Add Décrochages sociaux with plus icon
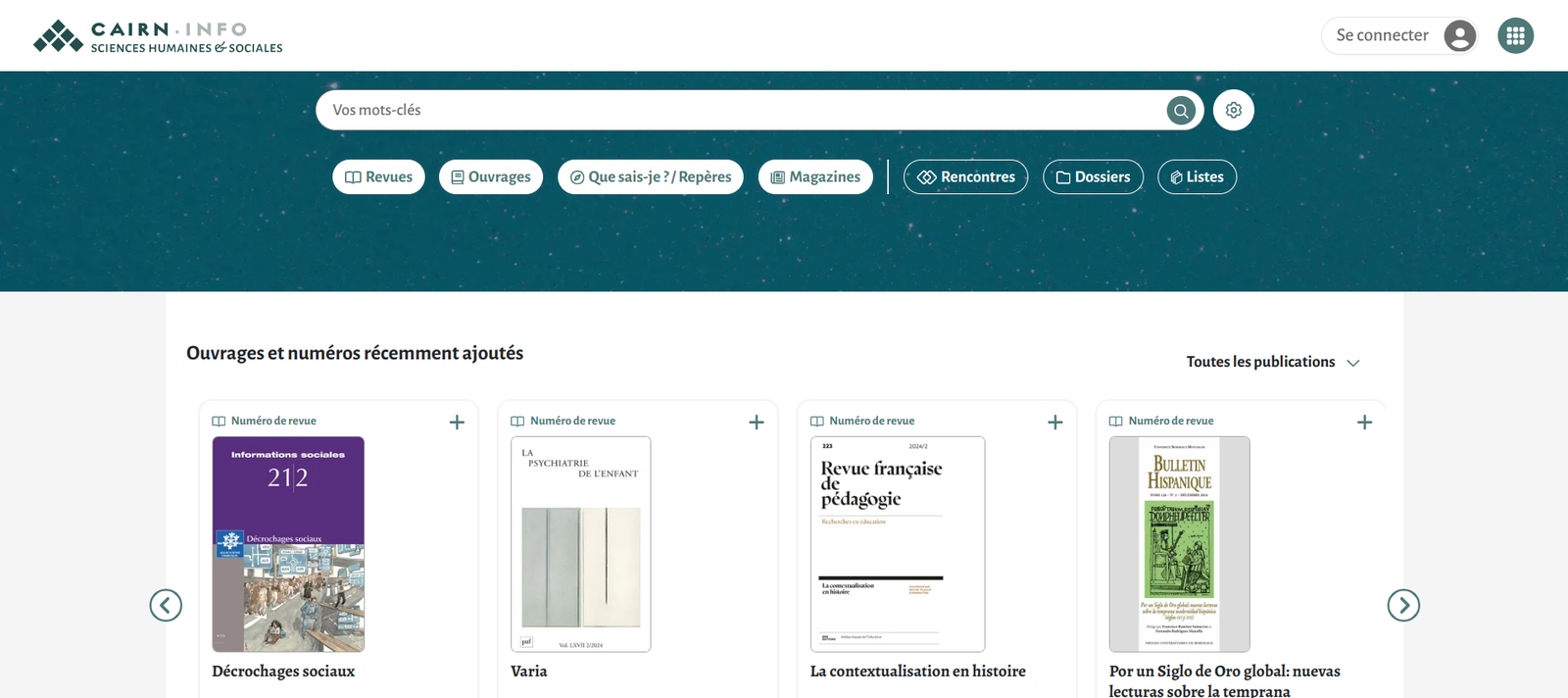Viewport: 1568px width, 698px height. coord(457,423)
